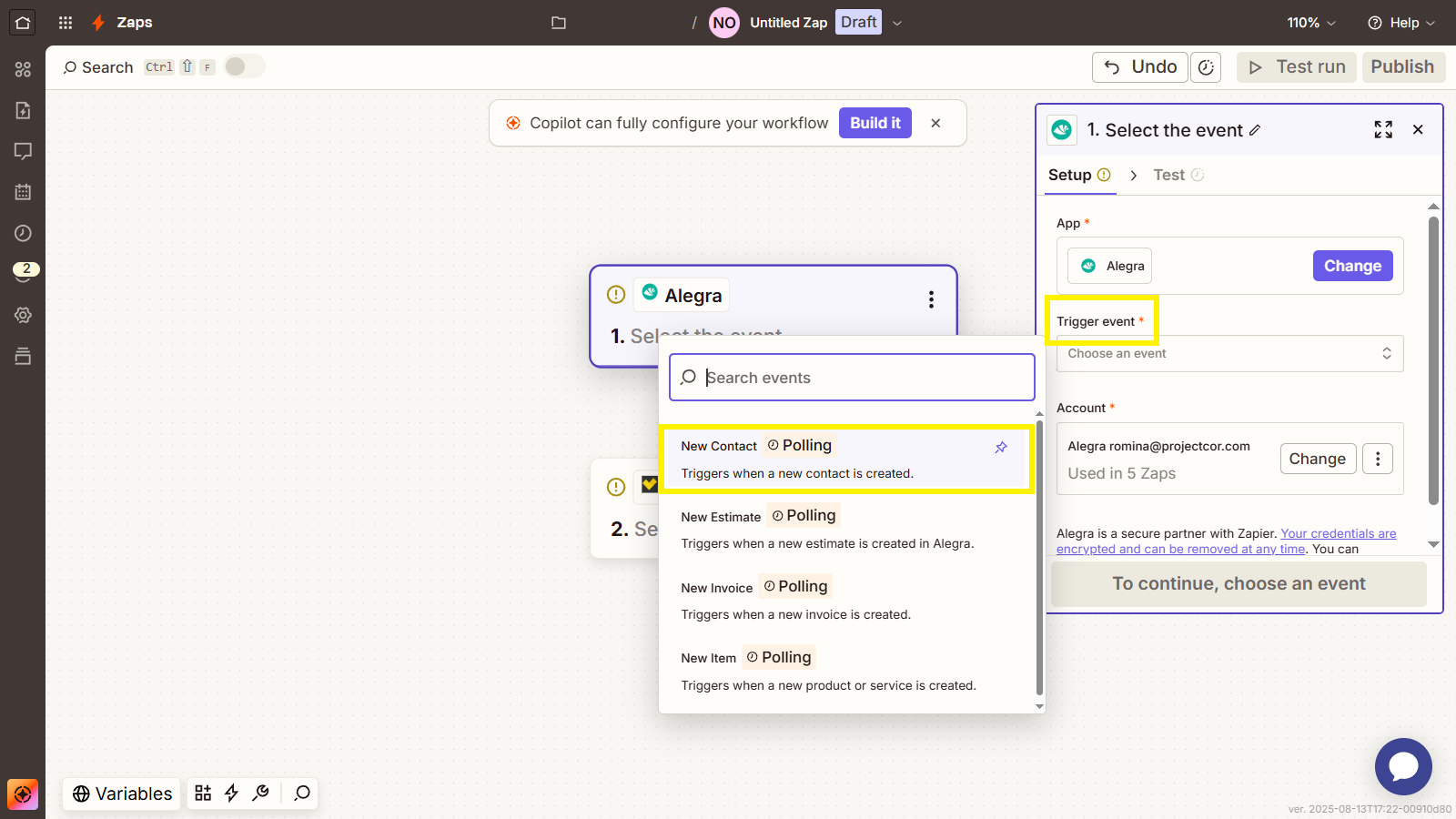Select the New Invoice trigger event
The image size is (1456, 819).
pos(847,600)
